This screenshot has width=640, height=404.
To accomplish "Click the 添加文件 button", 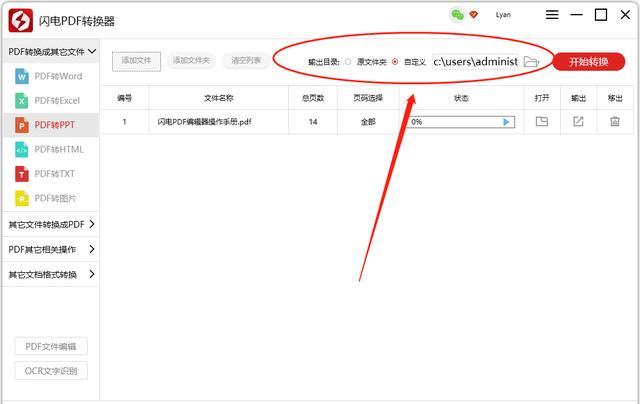I will 136,61.
